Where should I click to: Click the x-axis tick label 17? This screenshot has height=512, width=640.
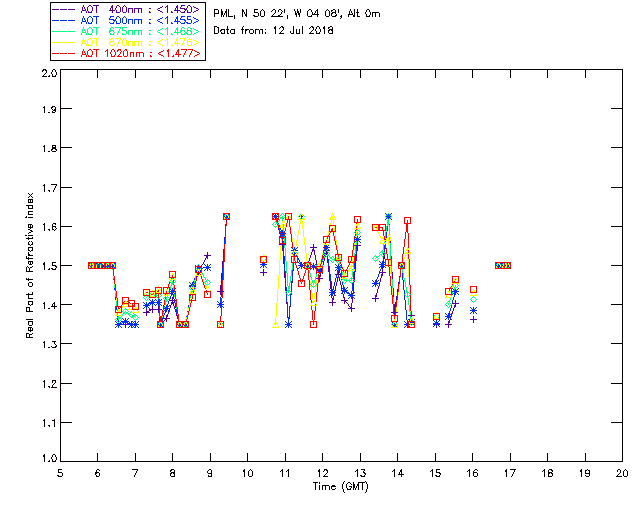[510, 473]
